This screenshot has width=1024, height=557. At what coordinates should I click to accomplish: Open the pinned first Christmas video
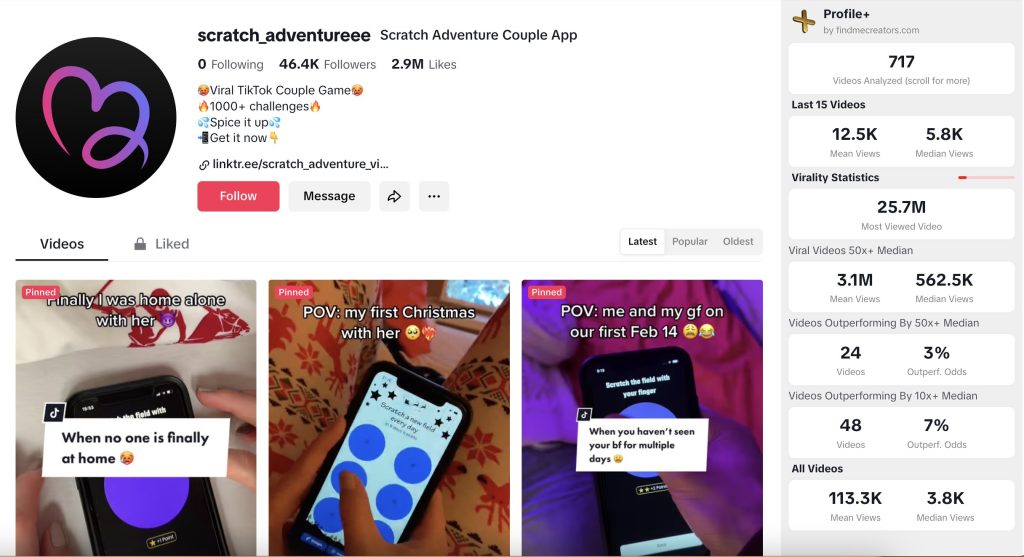click(389, 417)
